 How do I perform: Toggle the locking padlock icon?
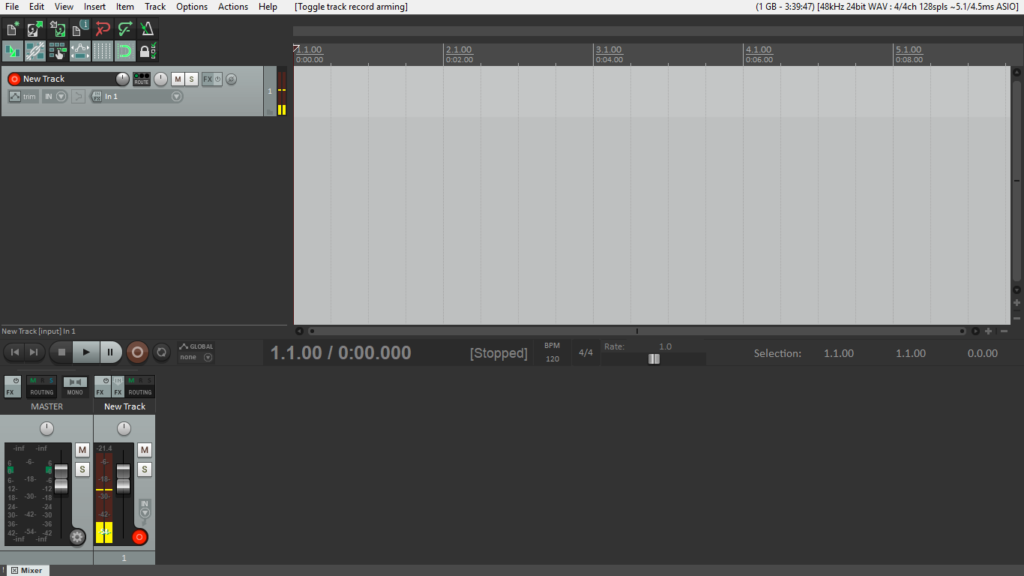point(147,51)
